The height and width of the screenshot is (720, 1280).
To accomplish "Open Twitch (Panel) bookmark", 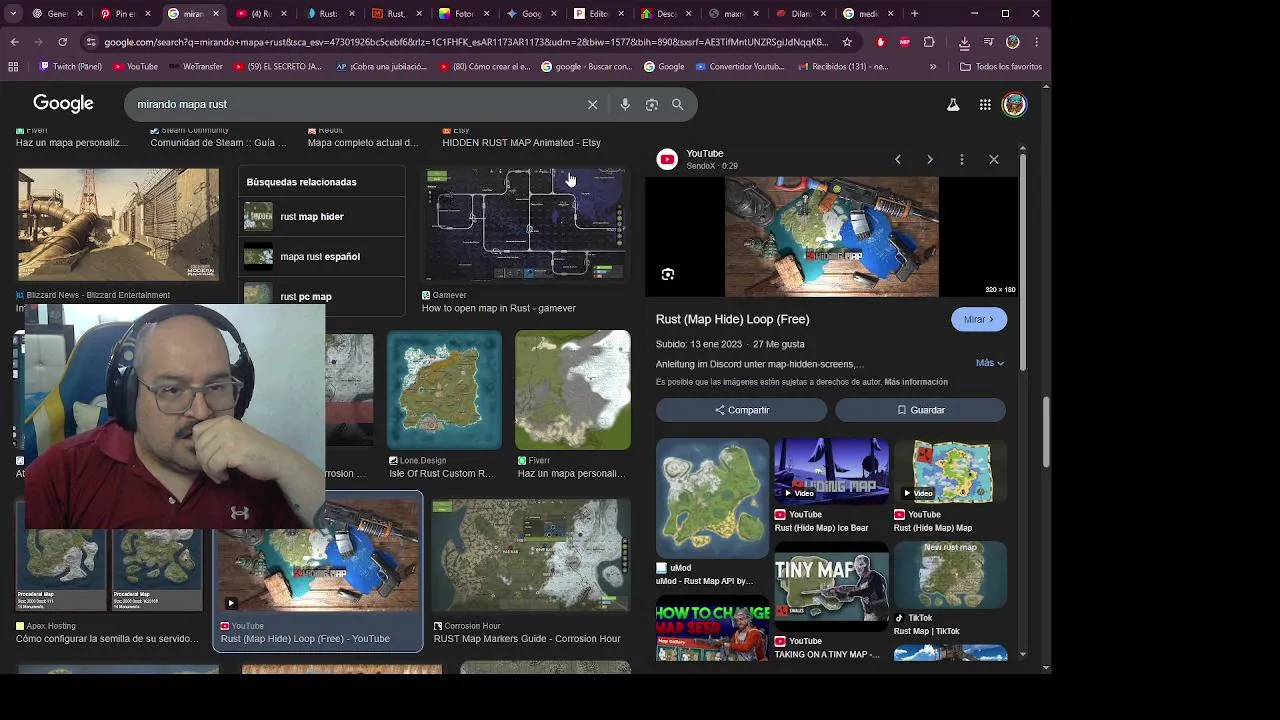I will [x=70, y=67].
